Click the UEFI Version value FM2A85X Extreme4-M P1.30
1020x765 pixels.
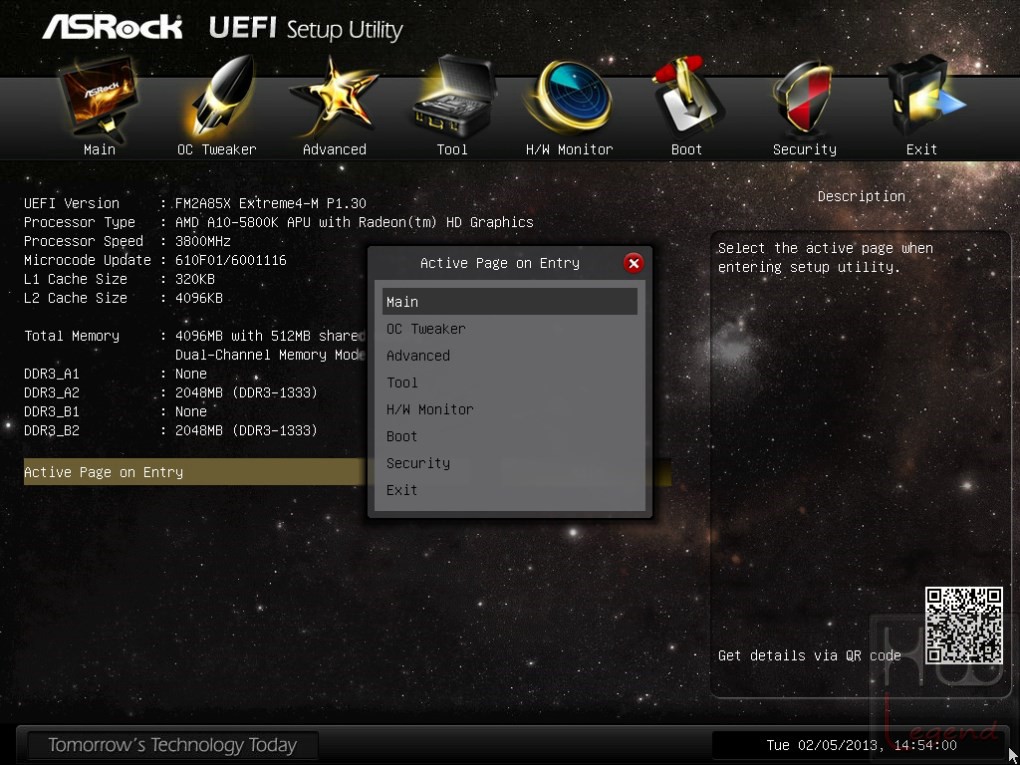click(271, 203)
